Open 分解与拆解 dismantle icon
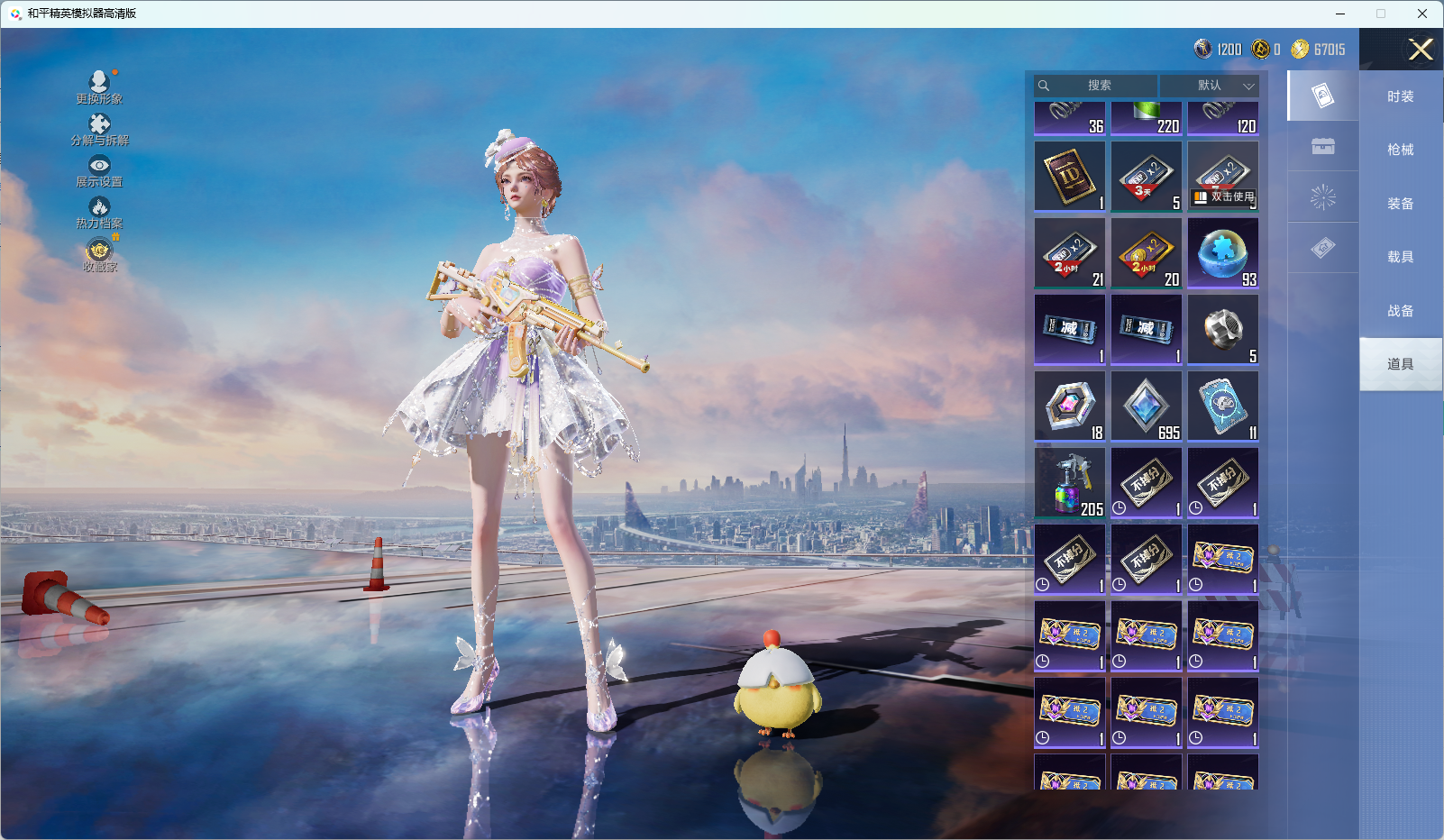This screenshot has width=1444, height=840. (99, 130)
